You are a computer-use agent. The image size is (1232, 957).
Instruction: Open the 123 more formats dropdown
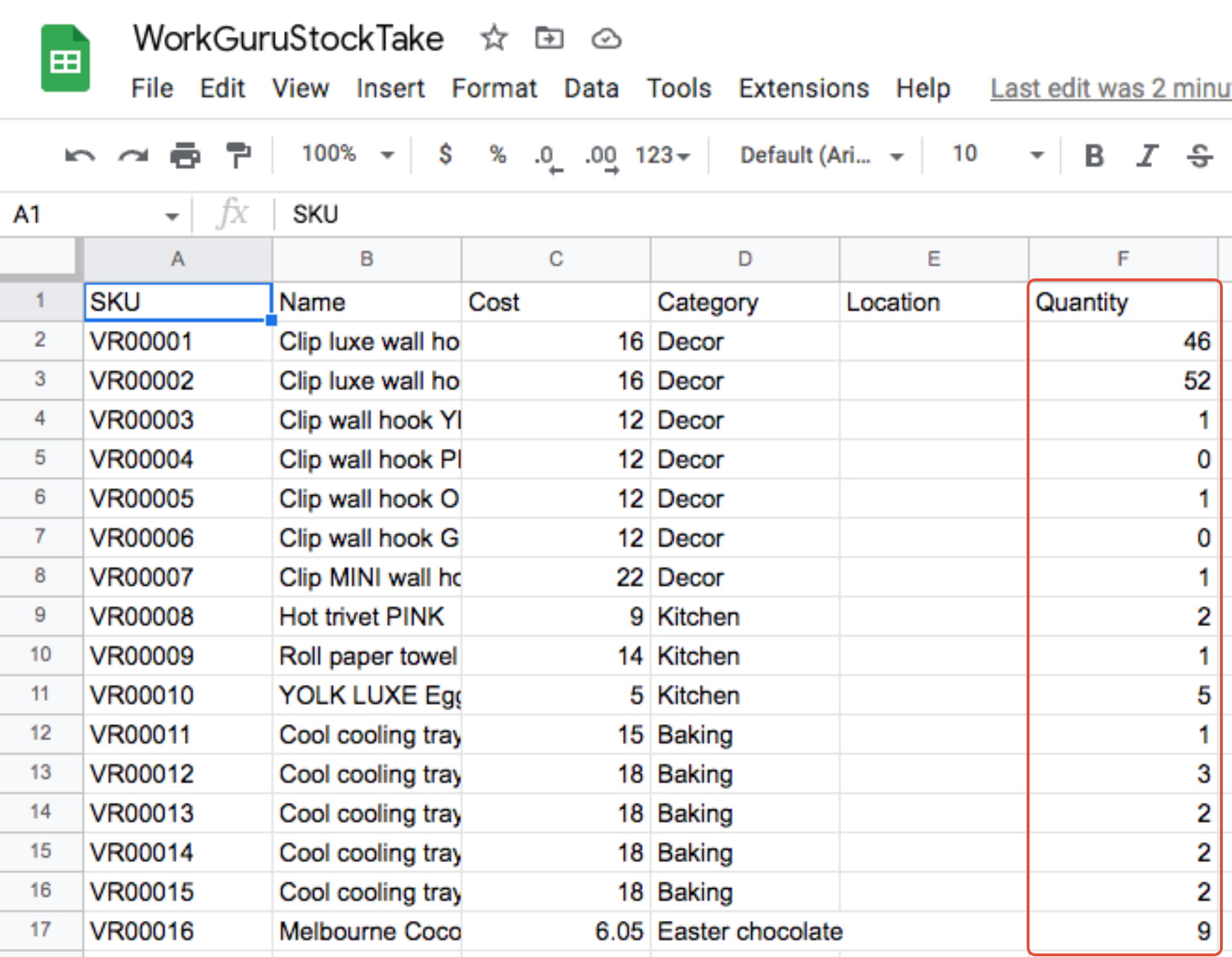coord(662,154)
